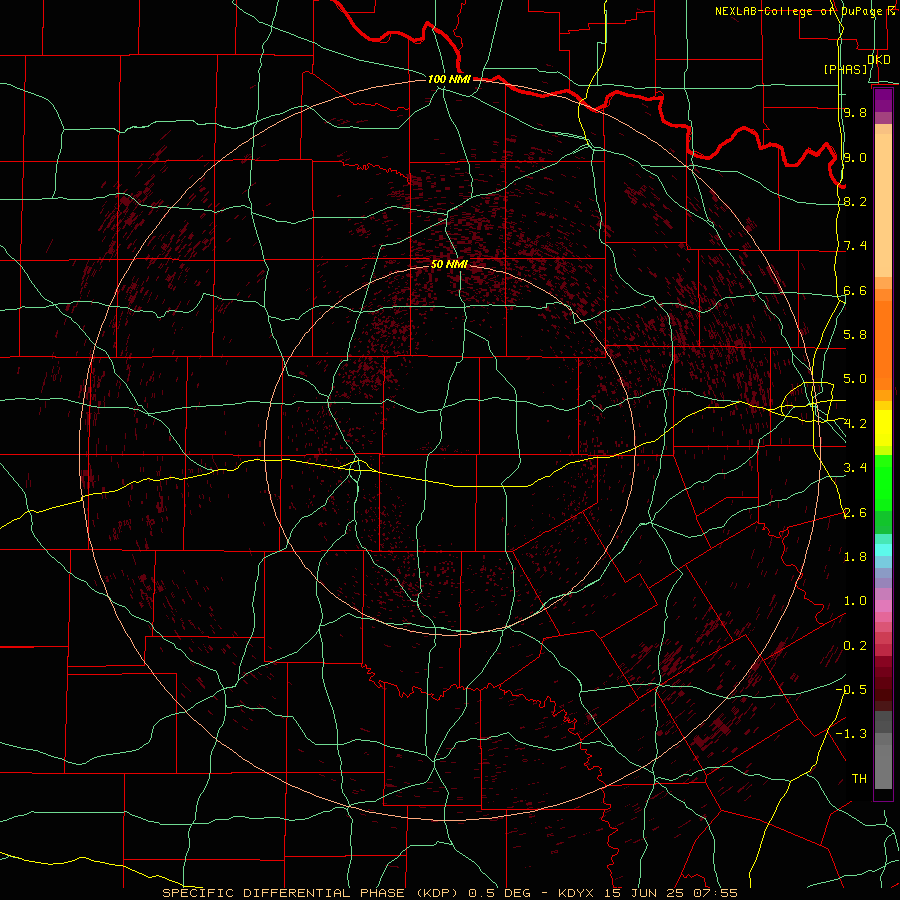Click the 1.8 value on the legend
Viewport: 900px width, 900px height.
(x=855, y=557)
